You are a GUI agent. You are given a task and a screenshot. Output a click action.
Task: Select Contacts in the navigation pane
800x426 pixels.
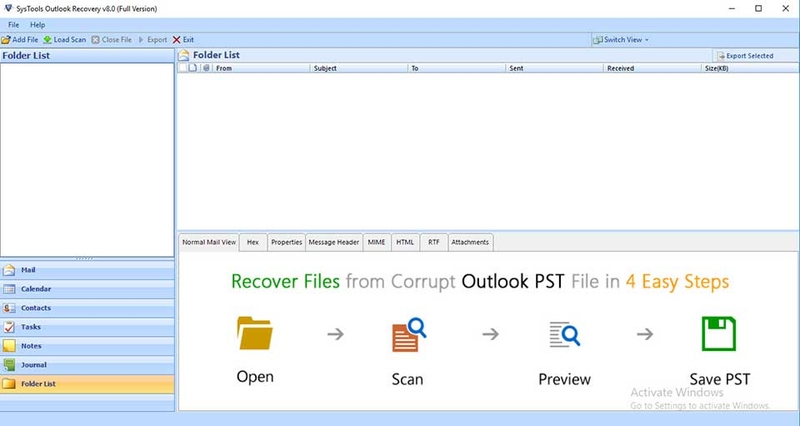click(87, 308)
